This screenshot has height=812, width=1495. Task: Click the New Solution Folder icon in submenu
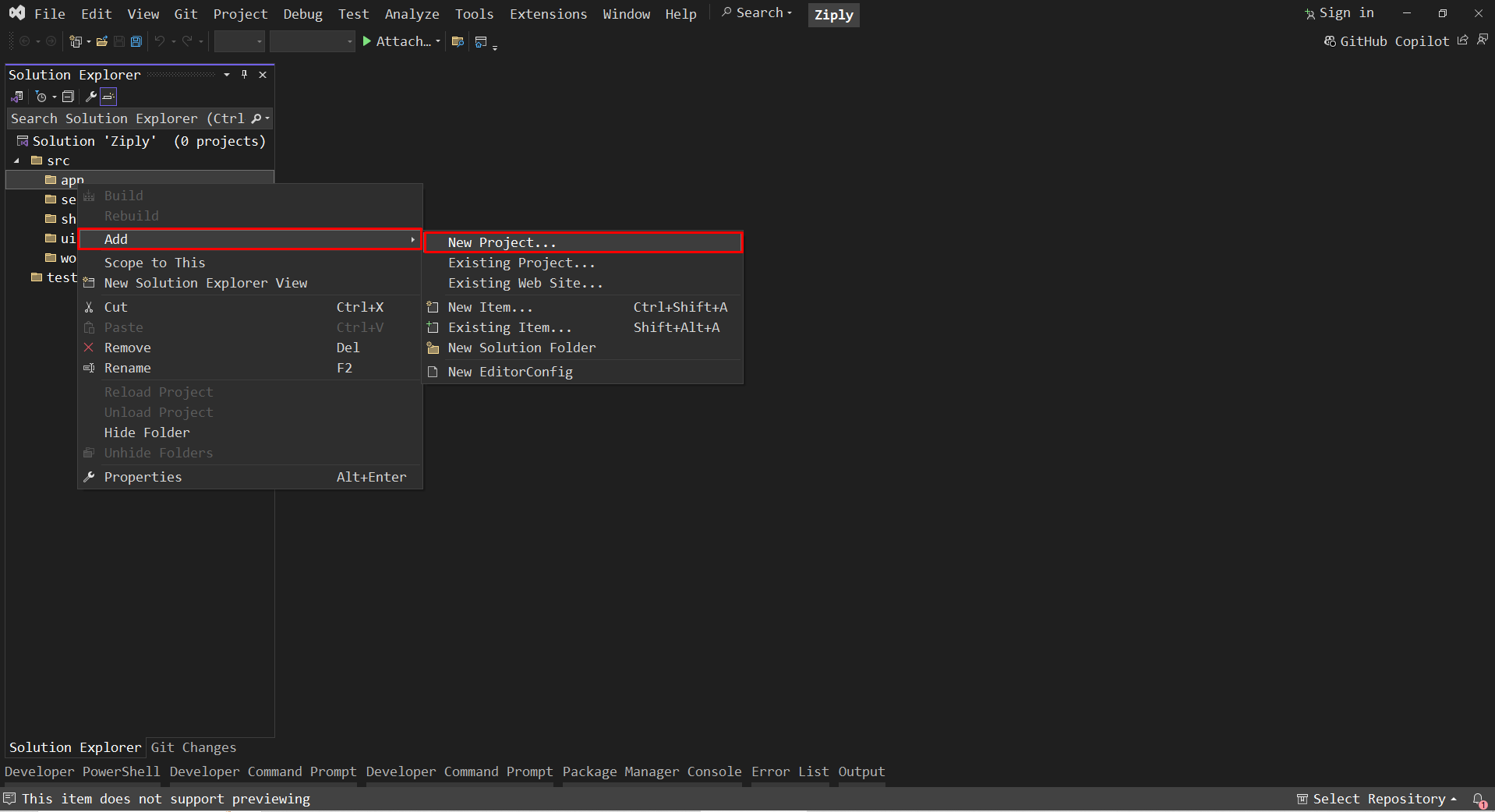(x=433, y=348)
